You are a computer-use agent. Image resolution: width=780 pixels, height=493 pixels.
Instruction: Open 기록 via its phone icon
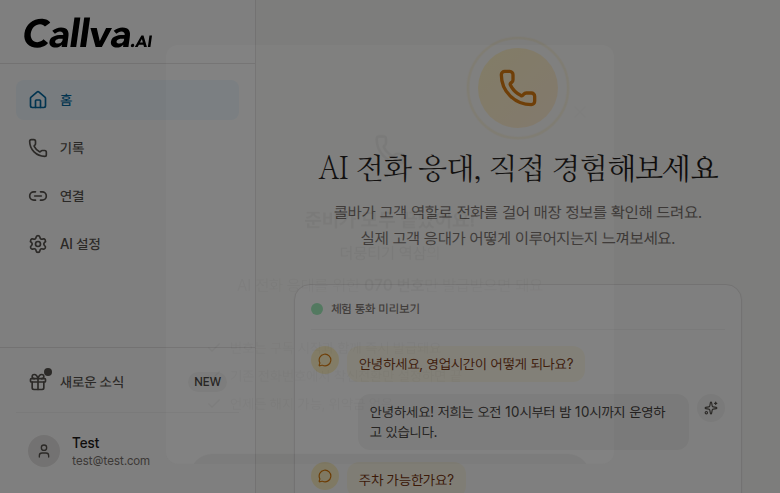pyautogui.click(x=38, y=148)
